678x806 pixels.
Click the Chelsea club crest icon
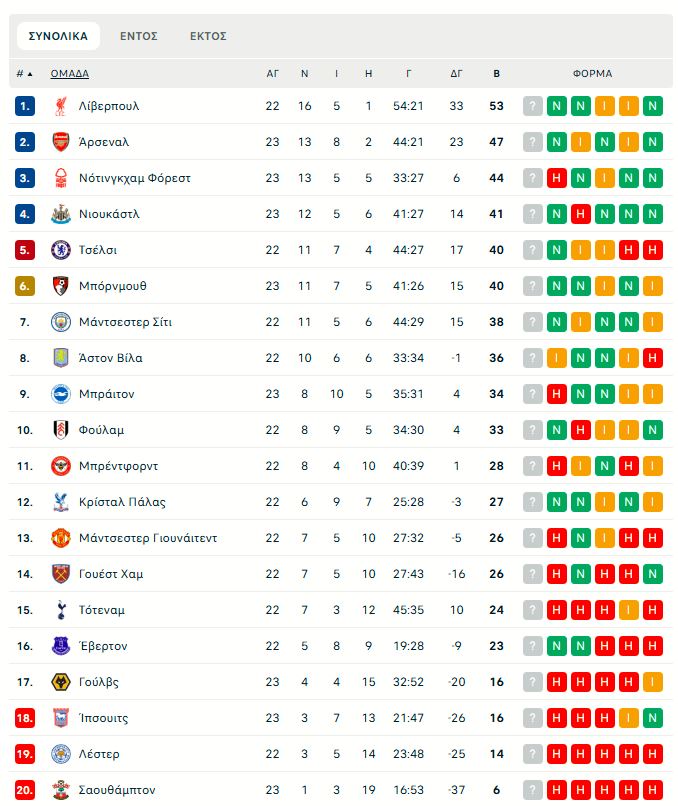tap(61, 250)
